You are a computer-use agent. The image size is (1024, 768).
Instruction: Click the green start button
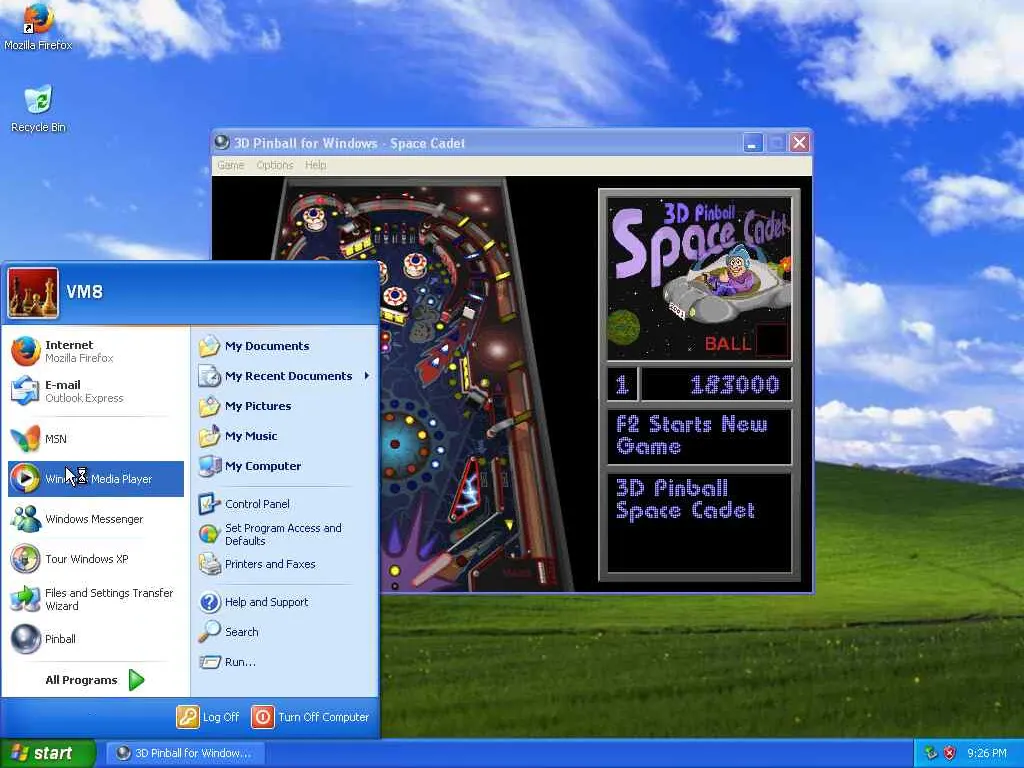click(47, 753)
